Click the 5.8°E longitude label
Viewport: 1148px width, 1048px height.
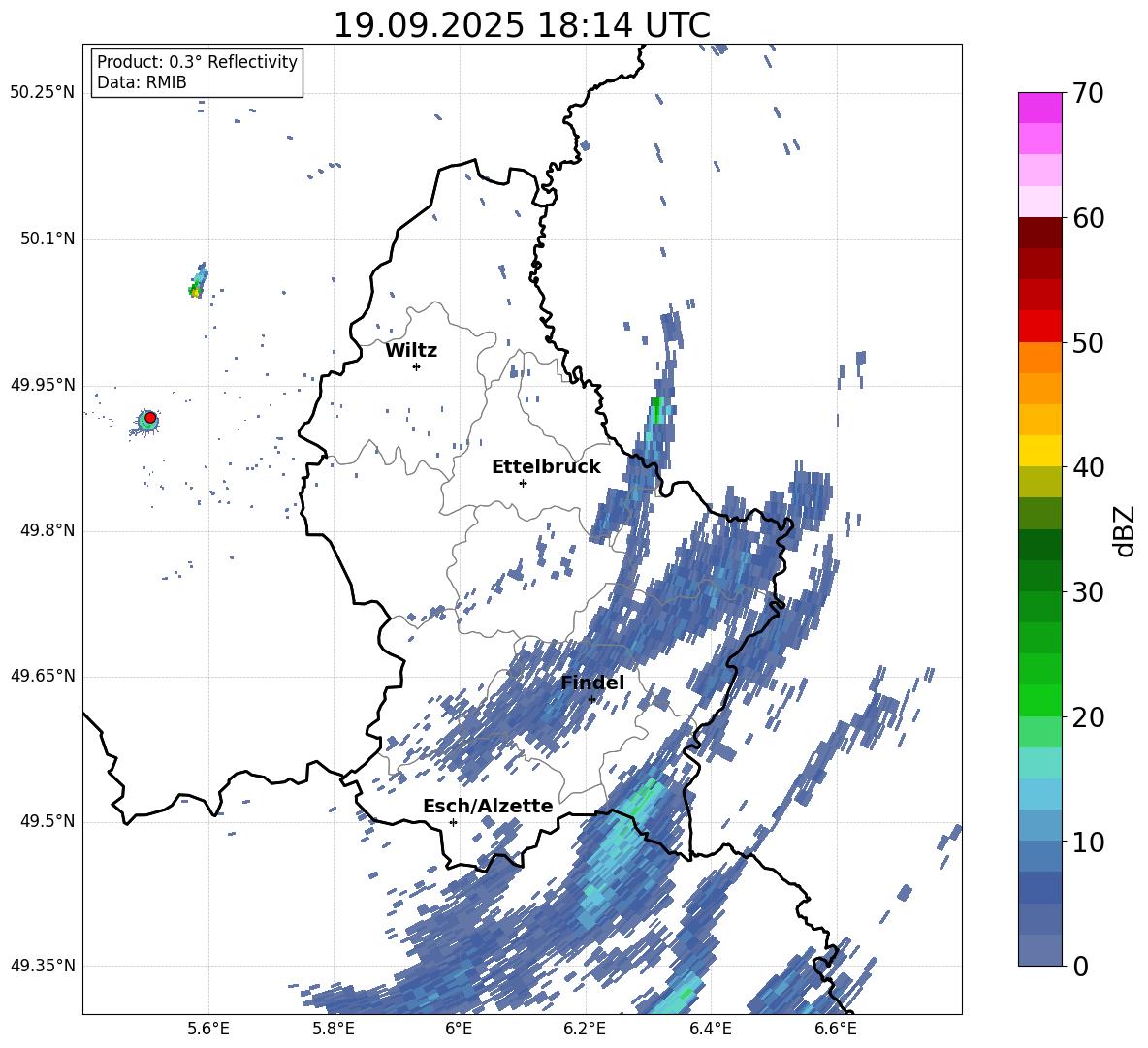pyautogui.click(x=334, y=1029)
